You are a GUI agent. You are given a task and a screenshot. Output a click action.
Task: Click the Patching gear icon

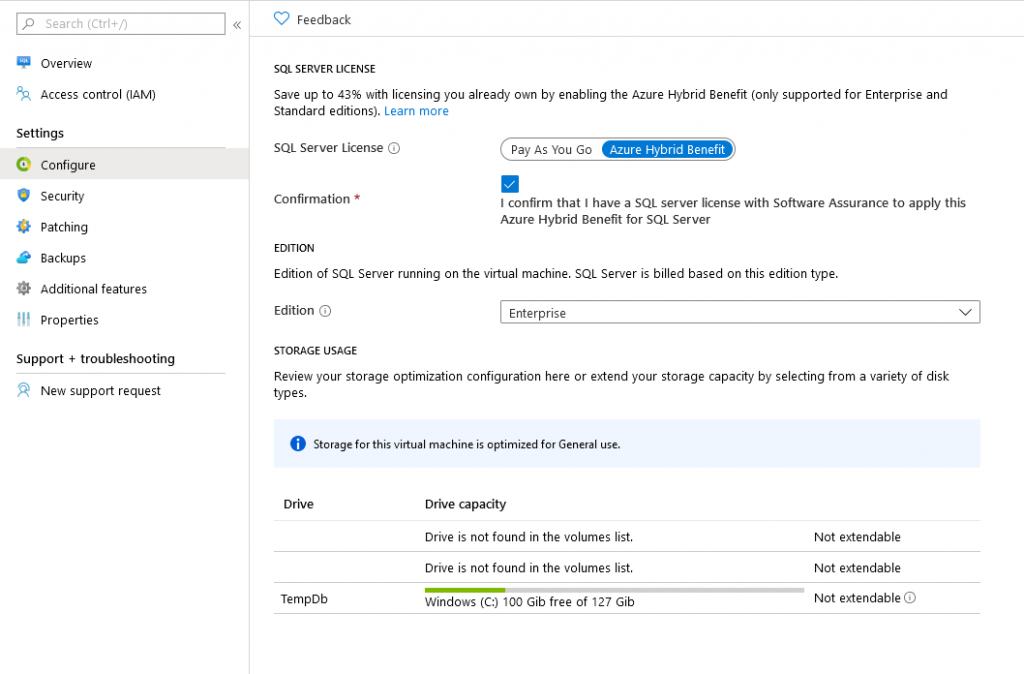24,227
